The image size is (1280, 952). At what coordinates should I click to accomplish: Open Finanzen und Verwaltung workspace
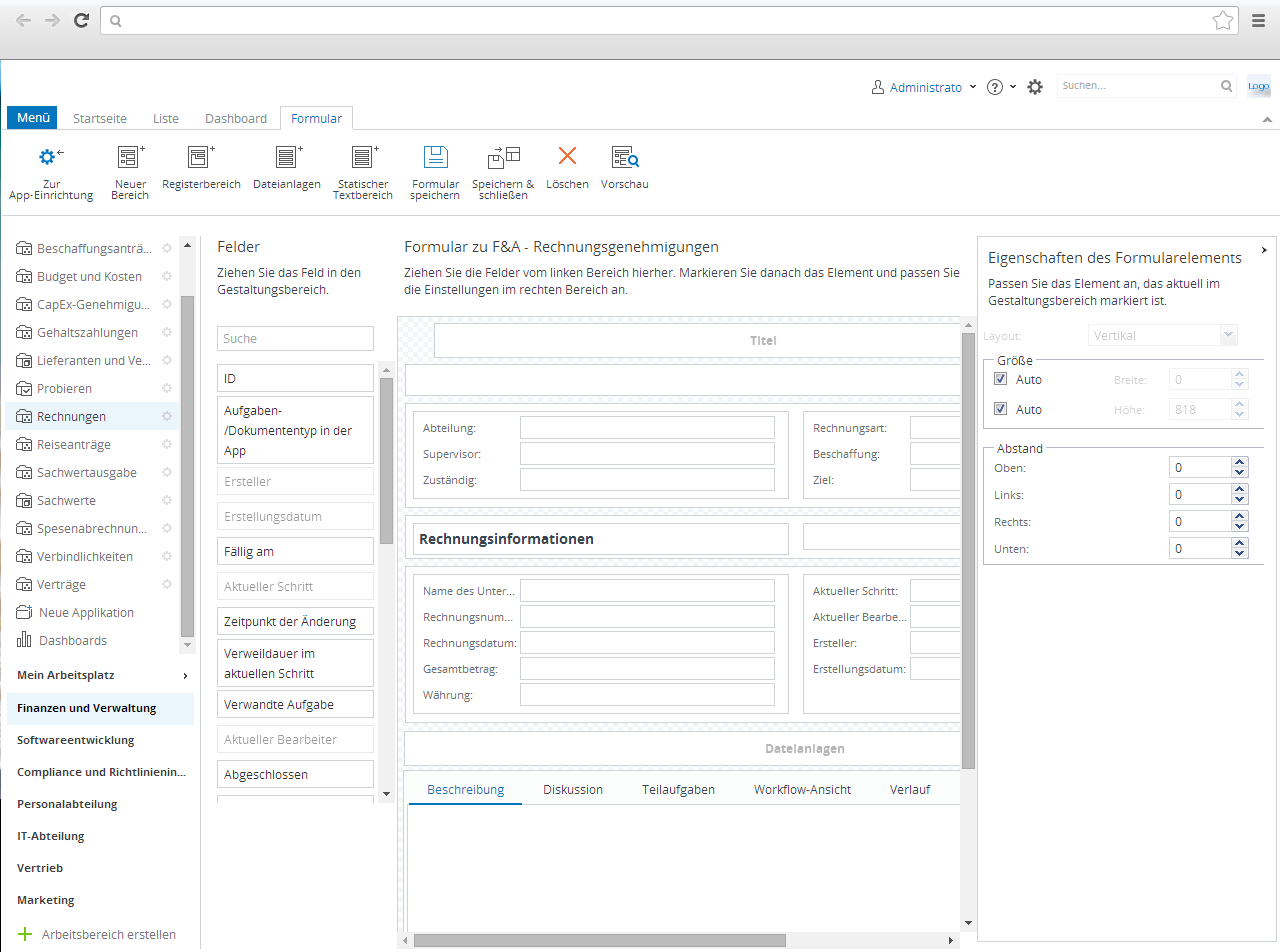click(100, 708)
